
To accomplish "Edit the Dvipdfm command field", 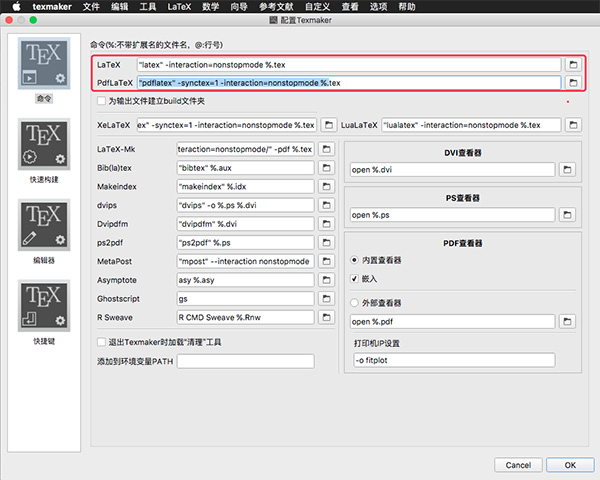I will pyautogui.click(x=245, y=224).
